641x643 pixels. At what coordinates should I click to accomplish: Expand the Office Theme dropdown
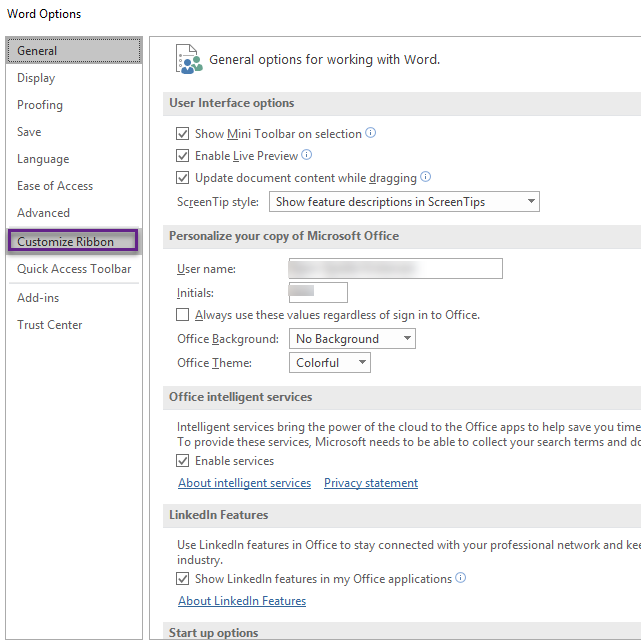click(x=330, y=363)
